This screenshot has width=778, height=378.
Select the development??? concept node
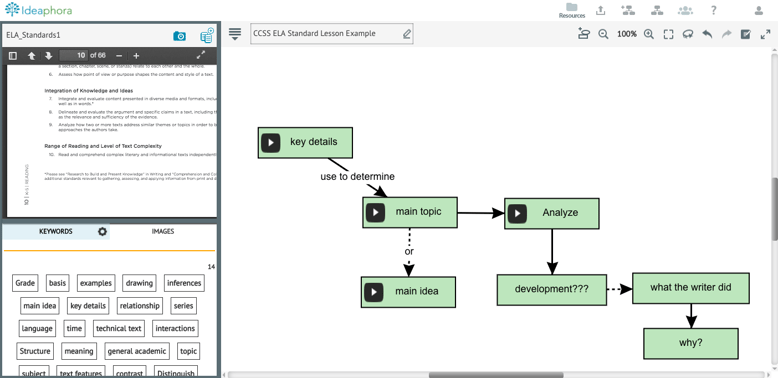coord(552,290)
